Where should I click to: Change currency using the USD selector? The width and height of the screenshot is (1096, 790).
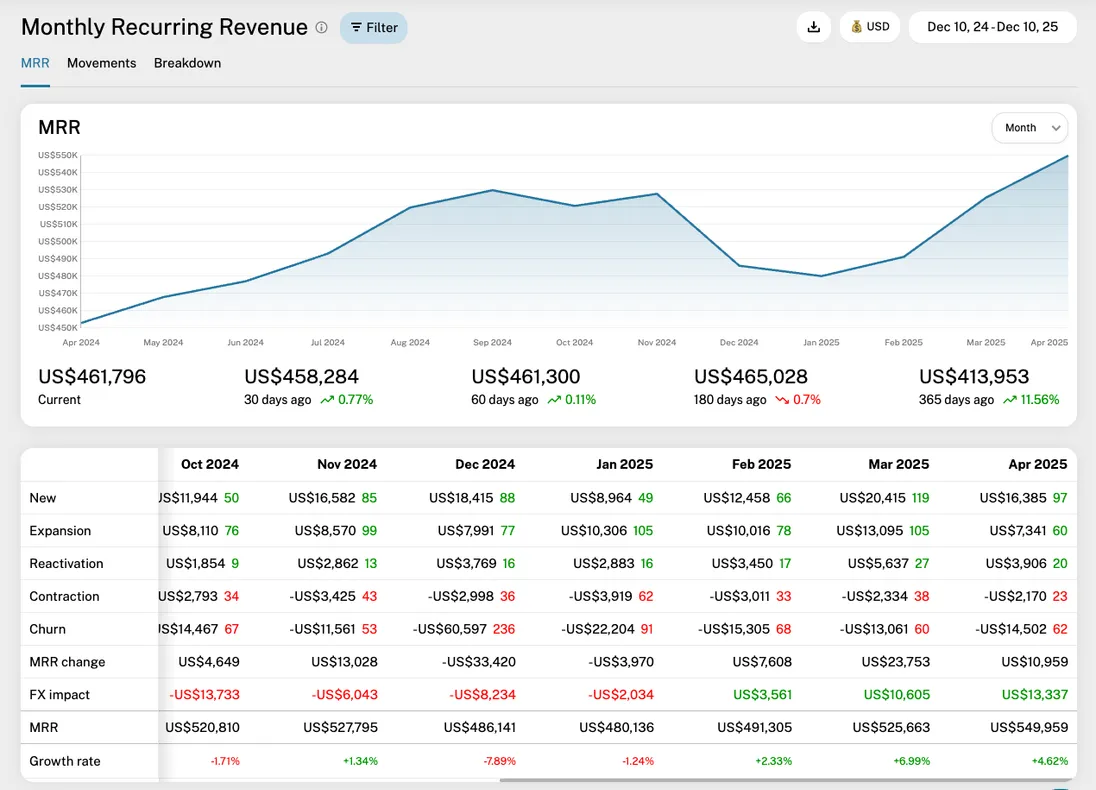point(869,27)
